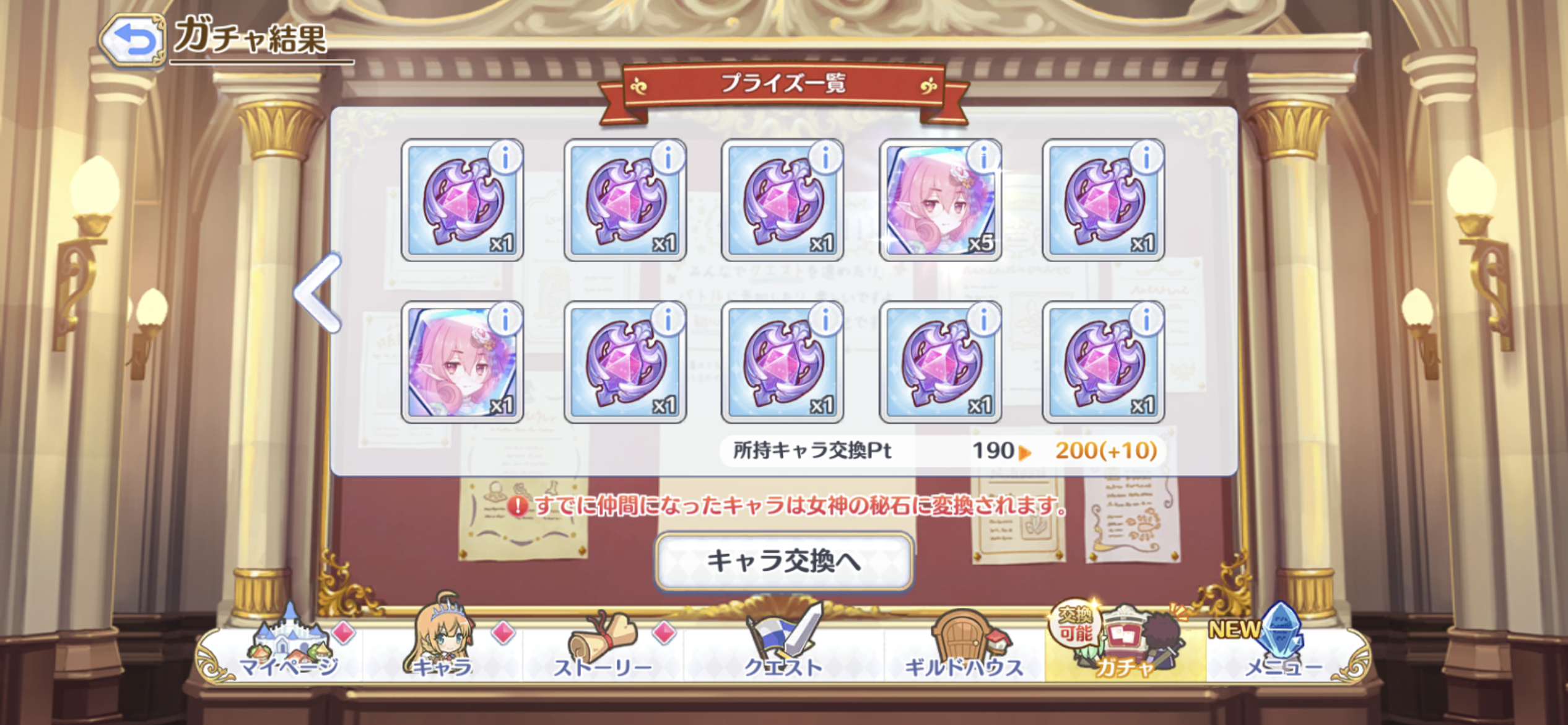Image resolution: width=1568 pixels, height=725 pixels.
Task: Select bottom-left pink-haired character x1 thumbnail
Action: click(463, 362)
